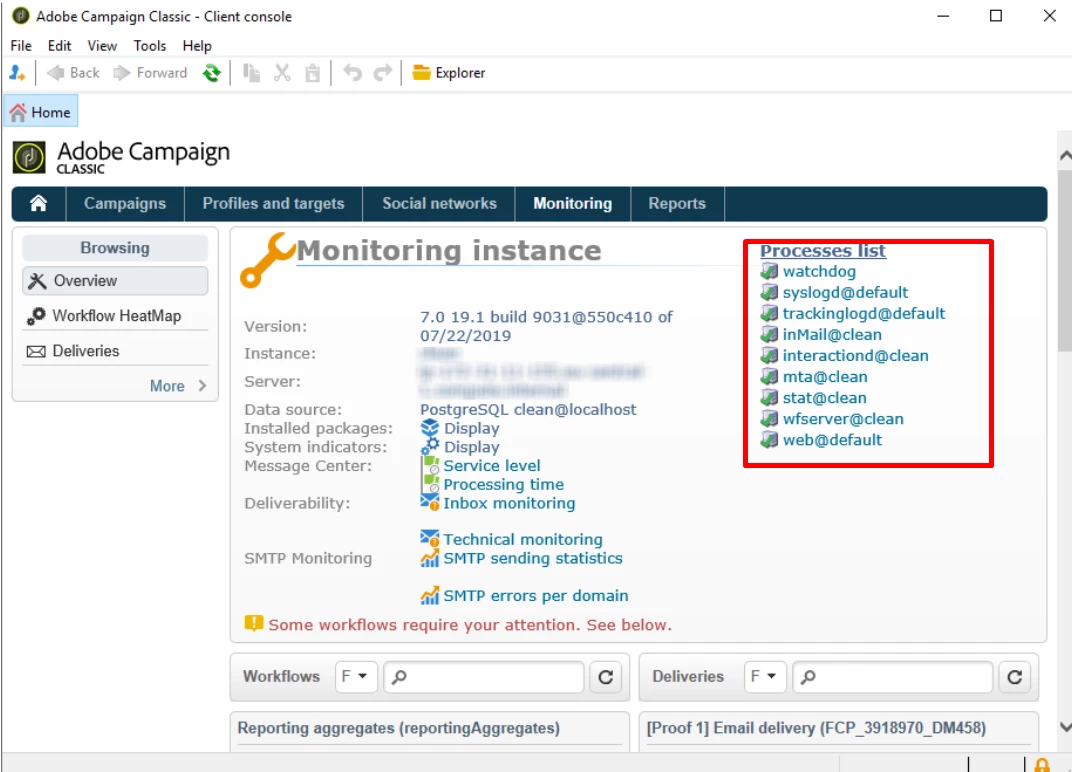Open the trackinglogd@default process
The height and width of the screenshot is (772, 1072).
[863, 314]
